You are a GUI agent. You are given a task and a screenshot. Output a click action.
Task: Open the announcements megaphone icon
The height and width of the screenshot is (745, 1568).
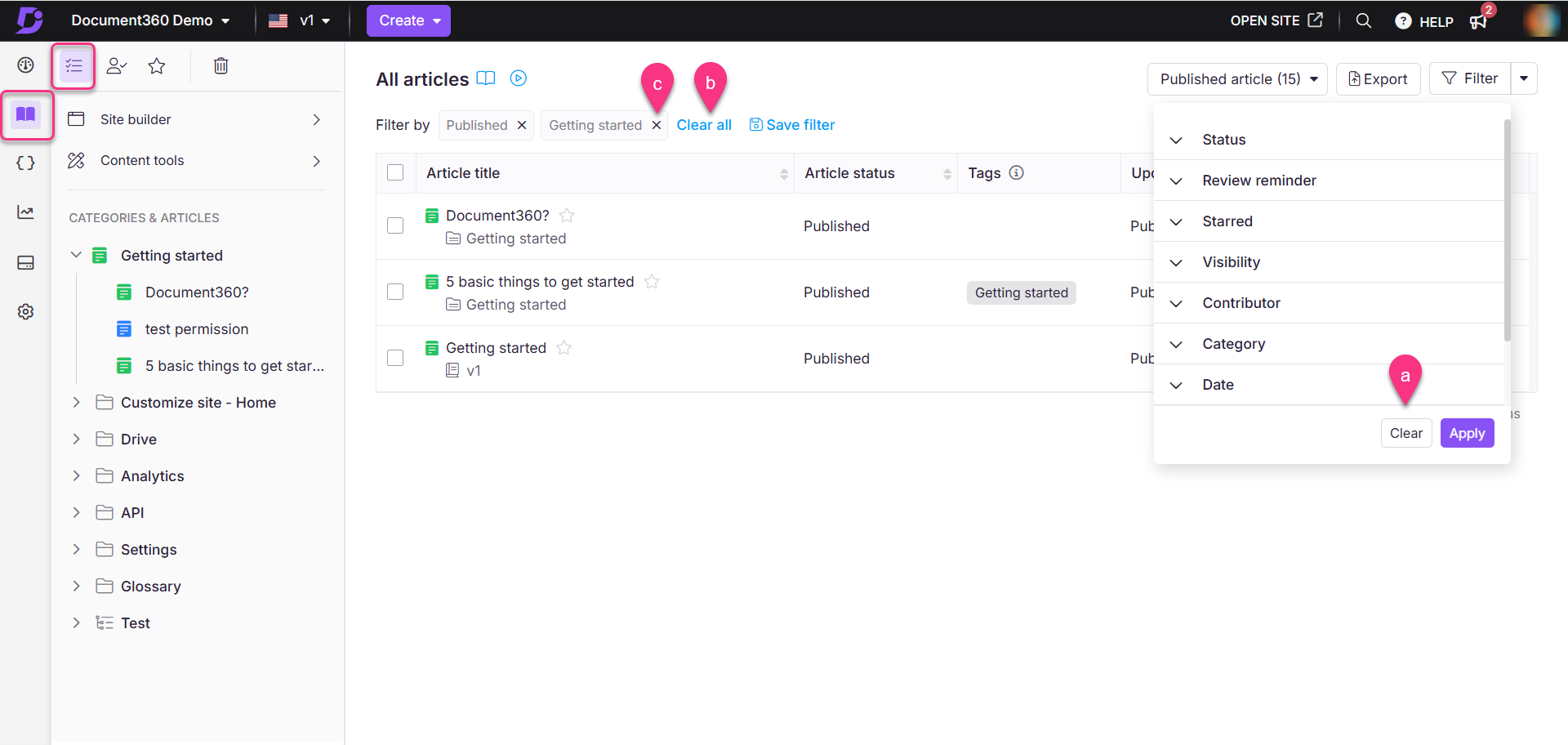tap(1479, 21)
